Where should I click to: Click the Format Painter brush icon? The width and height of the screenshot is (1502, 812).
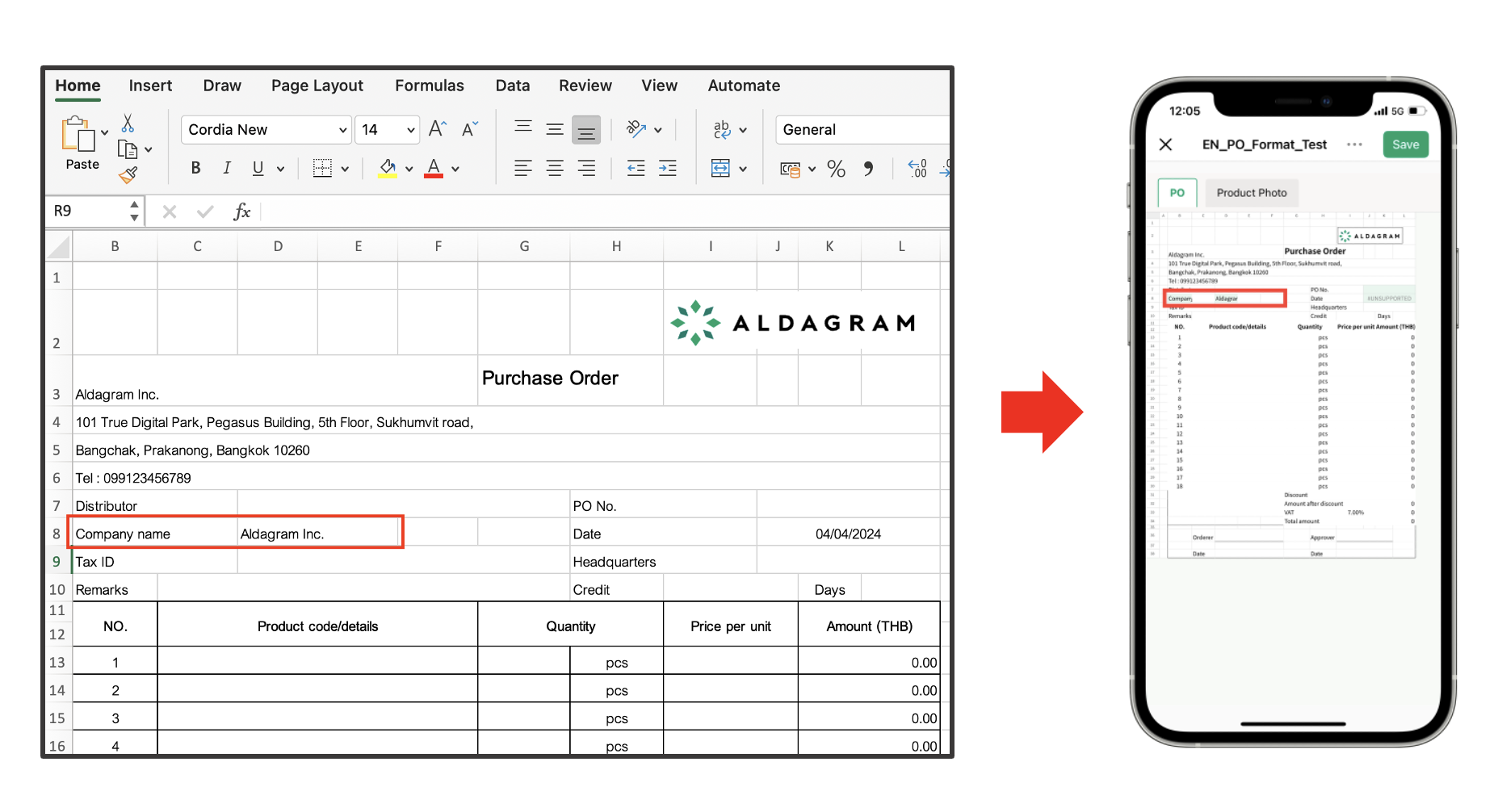point(128,174)
